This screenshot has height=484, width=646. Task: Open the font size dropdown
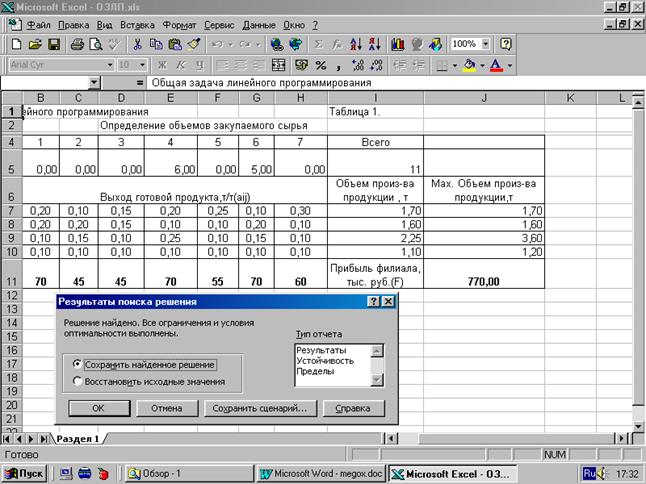coord(142,65)
